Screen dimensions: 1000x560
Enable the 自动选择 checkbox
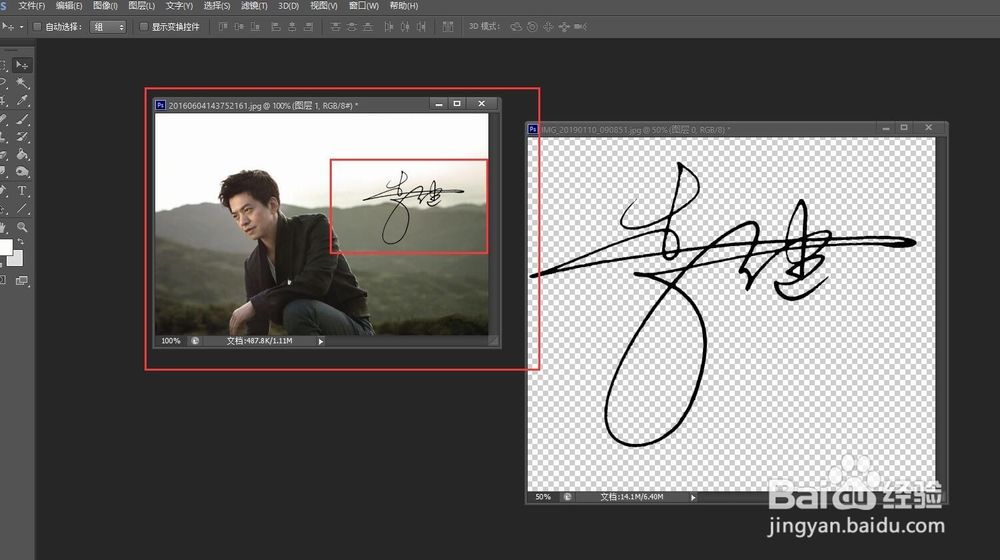[x=37, y=27]
